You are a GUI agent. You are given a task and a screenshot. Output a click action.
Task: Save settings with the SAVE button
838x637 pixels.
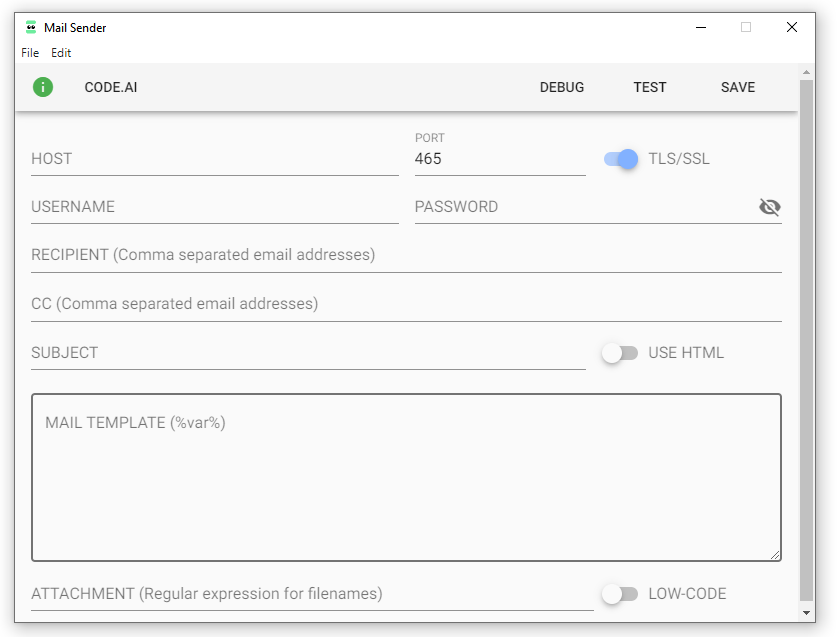pos(737,87)
